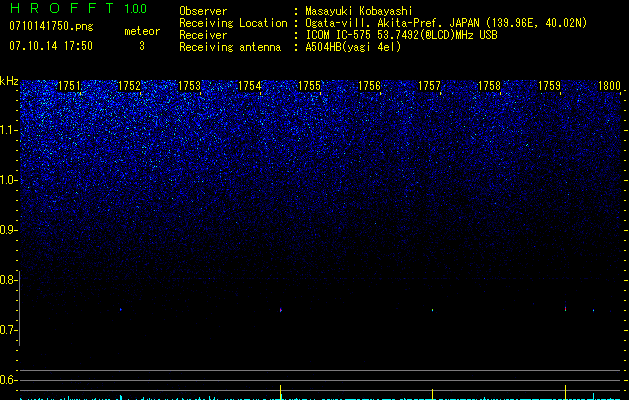Click the 0.9 kHz frequency axis label
629x400 pixels.
pos(8,230)
